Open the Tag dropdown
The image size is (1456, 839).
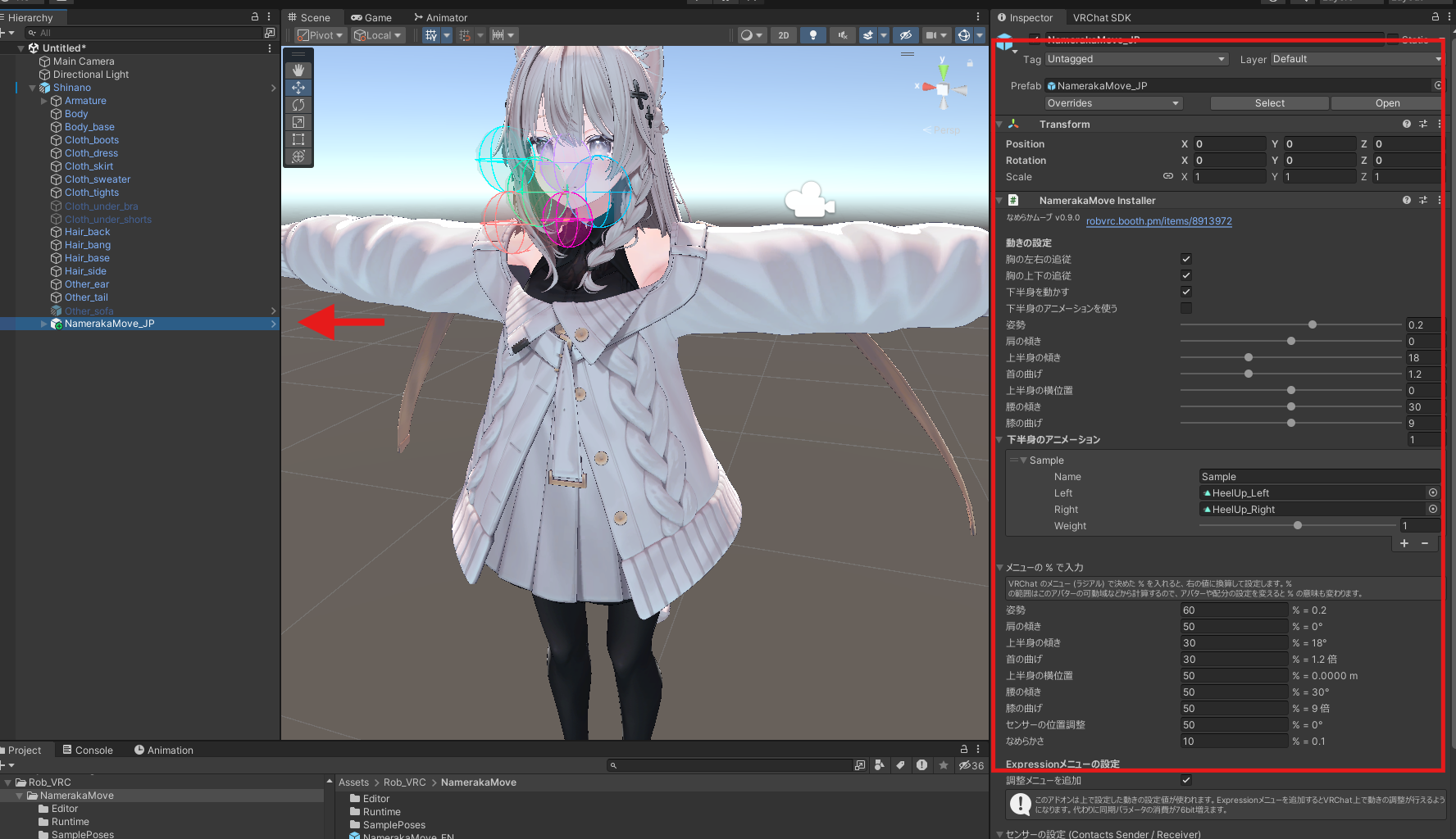[x=1136, y=59]
